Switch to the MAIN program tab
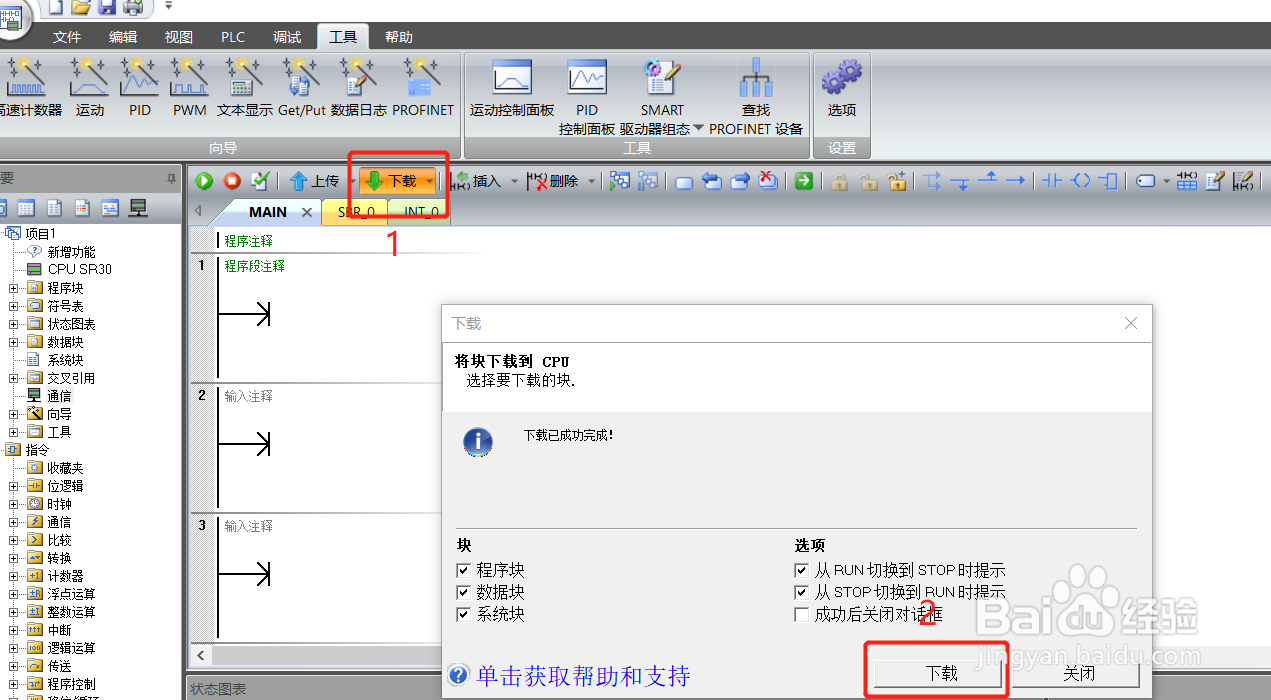Image resolution: width=1271 pixels, height=700 pixels. 267,212
